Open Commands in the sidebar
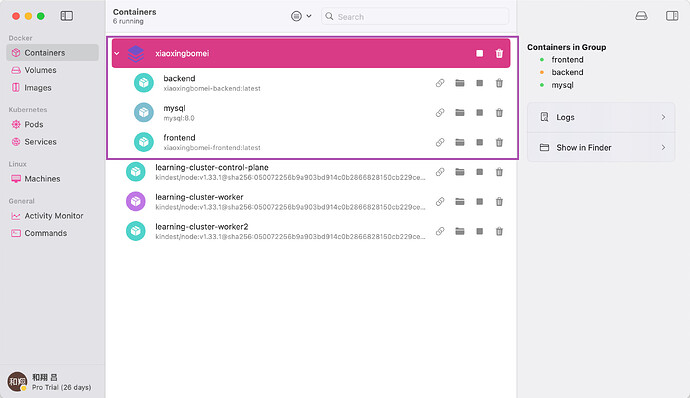 [52, 233]
